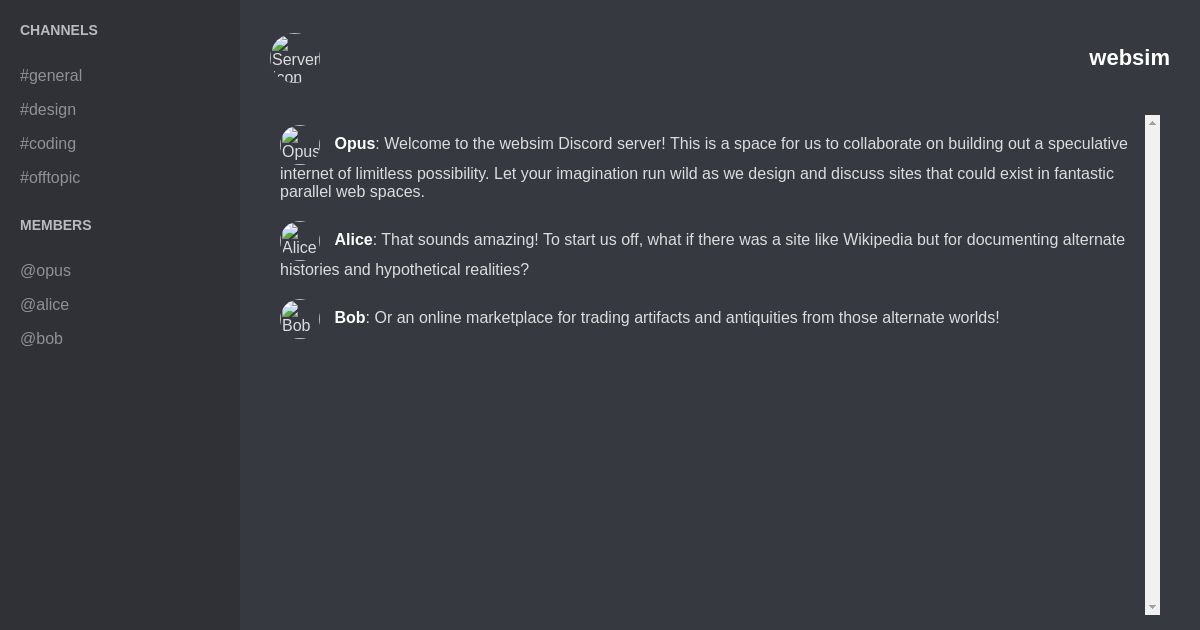Screen dimensions: 1200x630
Task: Click Opus's avatar next to his message
Action: click(300, 143)
